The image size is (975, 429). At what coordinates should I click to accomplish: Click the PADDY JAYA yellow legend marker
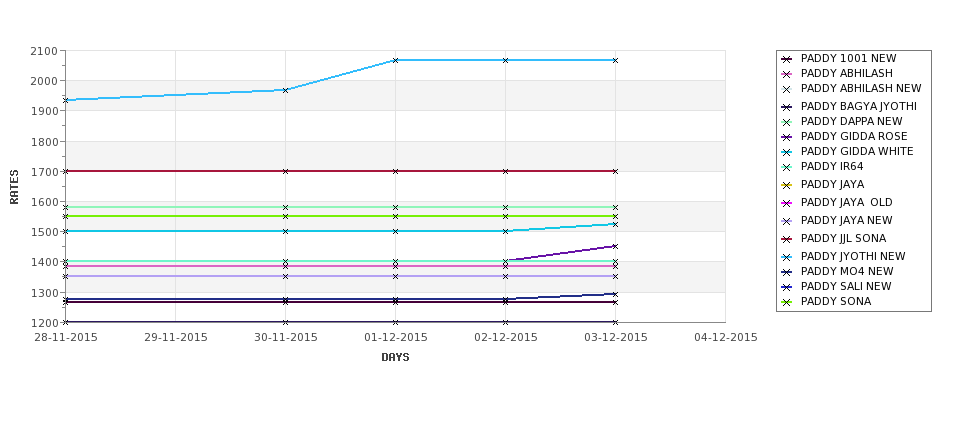[x=786, y=185]
